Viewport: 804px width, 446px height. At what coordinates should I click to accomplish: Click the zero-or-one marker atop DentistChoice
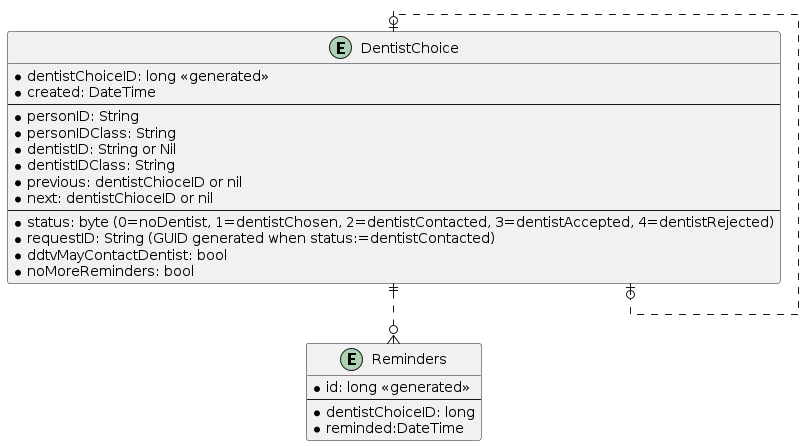tap(394, 22)
